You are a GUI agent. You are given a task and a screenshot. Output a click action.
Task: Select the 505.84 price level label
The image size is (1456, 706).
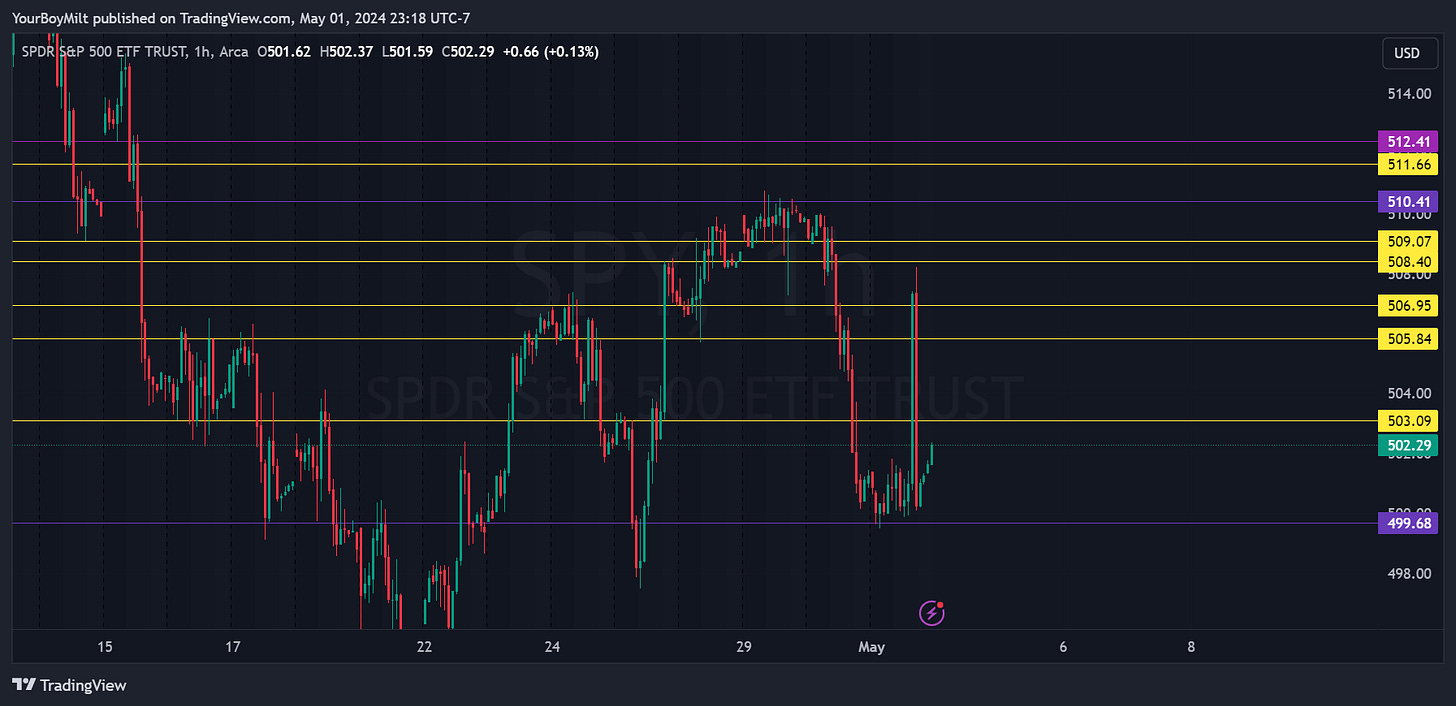1407,339
